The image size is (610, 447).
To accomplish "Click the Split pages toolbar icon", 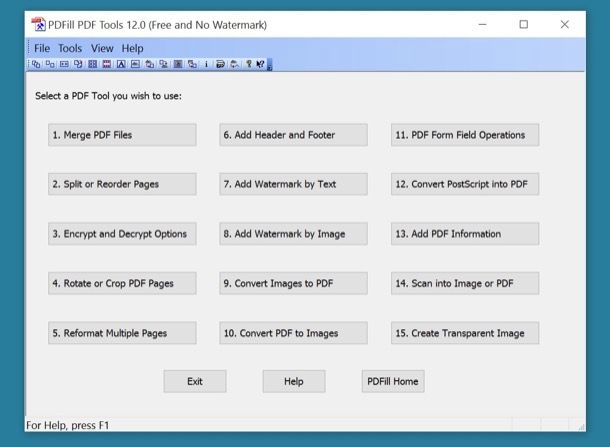I will pyautogui.click(x=50, y=64).
